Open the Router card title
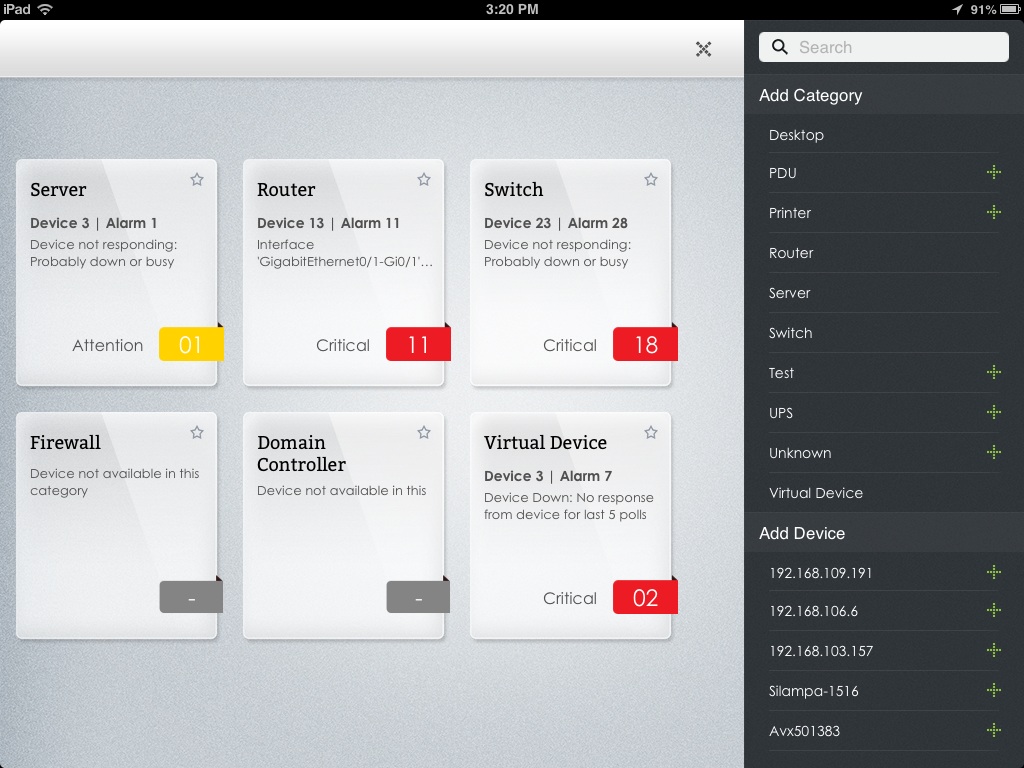Screen dimensions: 1024x768 pos(286,189)
